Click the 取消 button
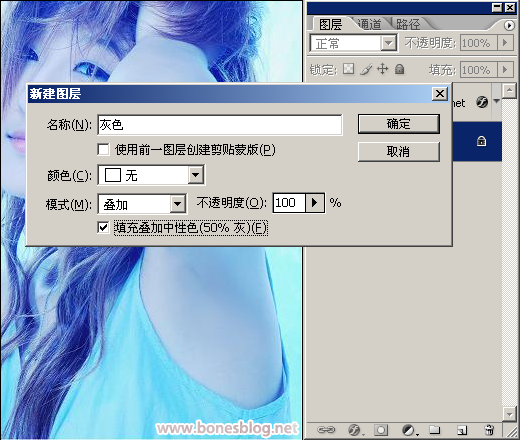 [x=399, y=152]
